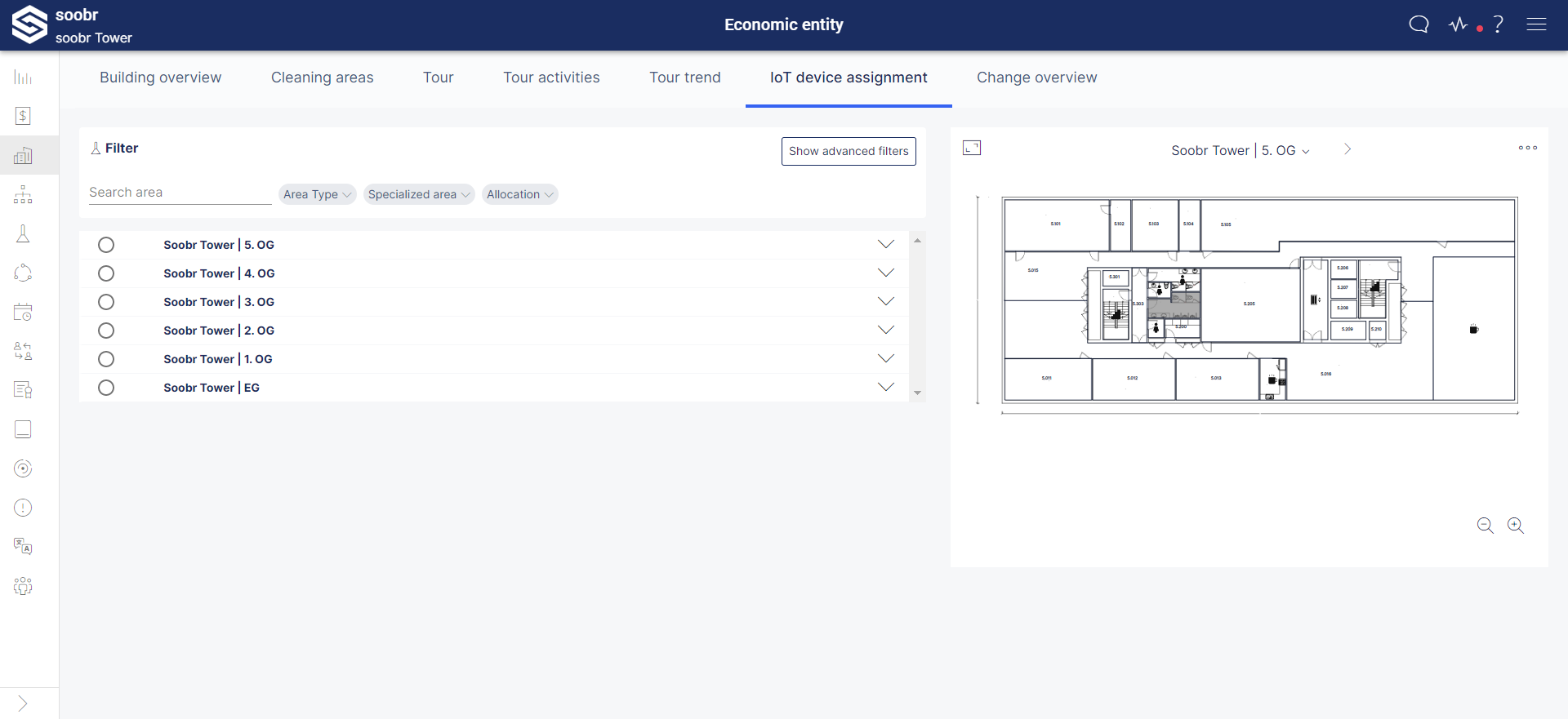Screen dimensions: 1568x719
Task: Switch to the Tour tab
Action: 439,78
